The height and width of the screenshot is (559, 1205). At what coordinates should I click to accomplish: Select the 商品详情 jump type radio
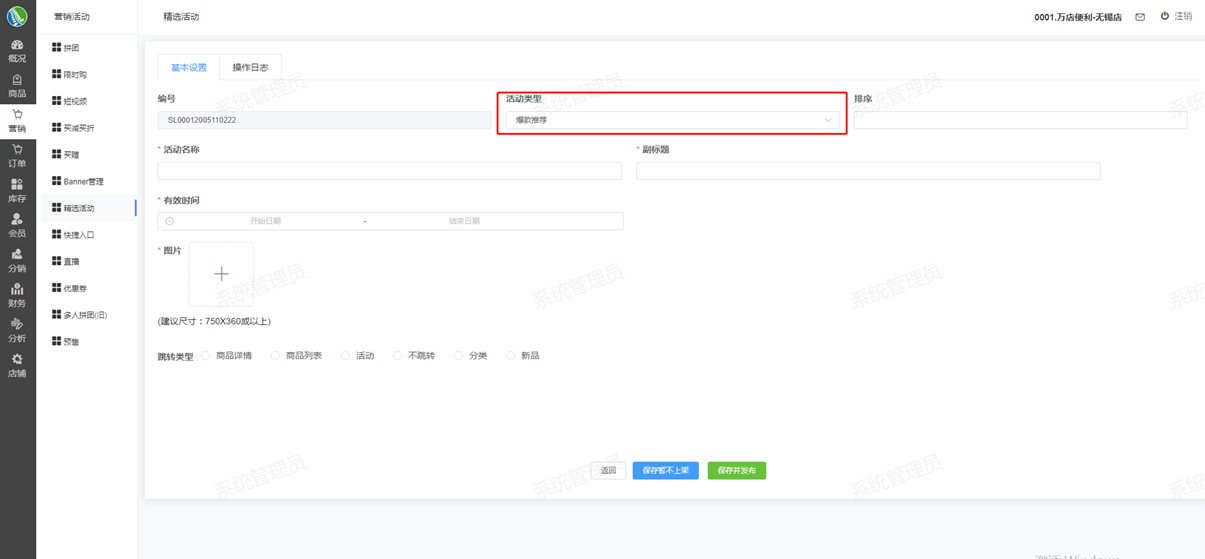point(206,355)
